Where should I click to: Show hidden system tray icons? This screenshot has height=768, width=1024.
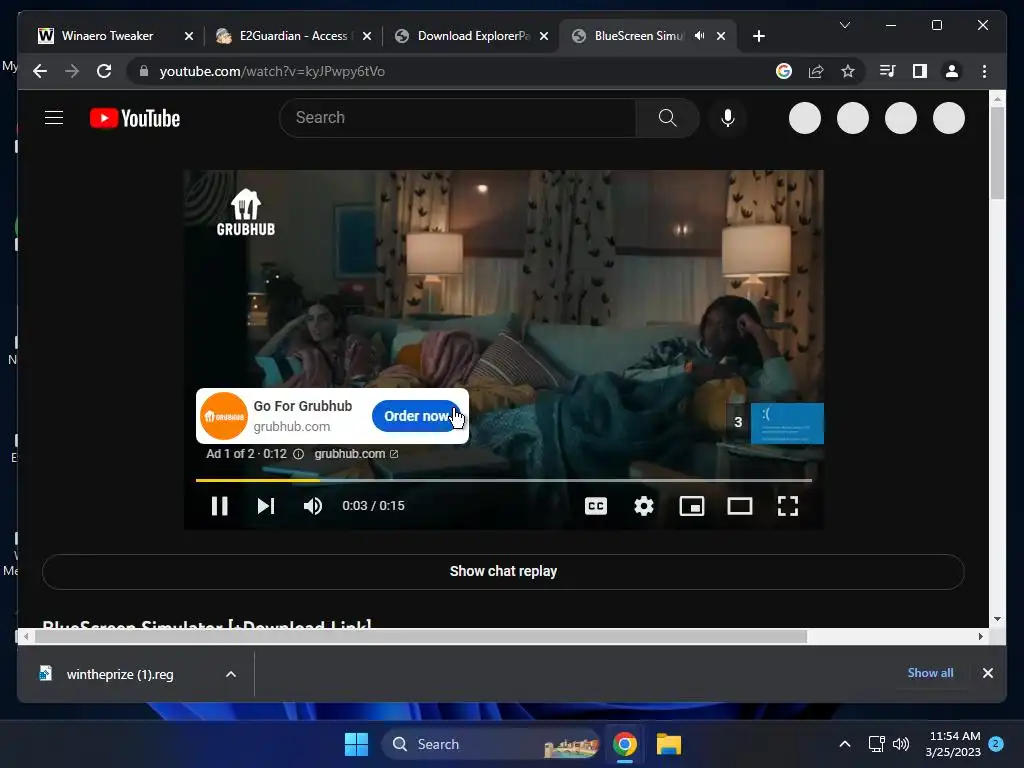click(844, 744)
